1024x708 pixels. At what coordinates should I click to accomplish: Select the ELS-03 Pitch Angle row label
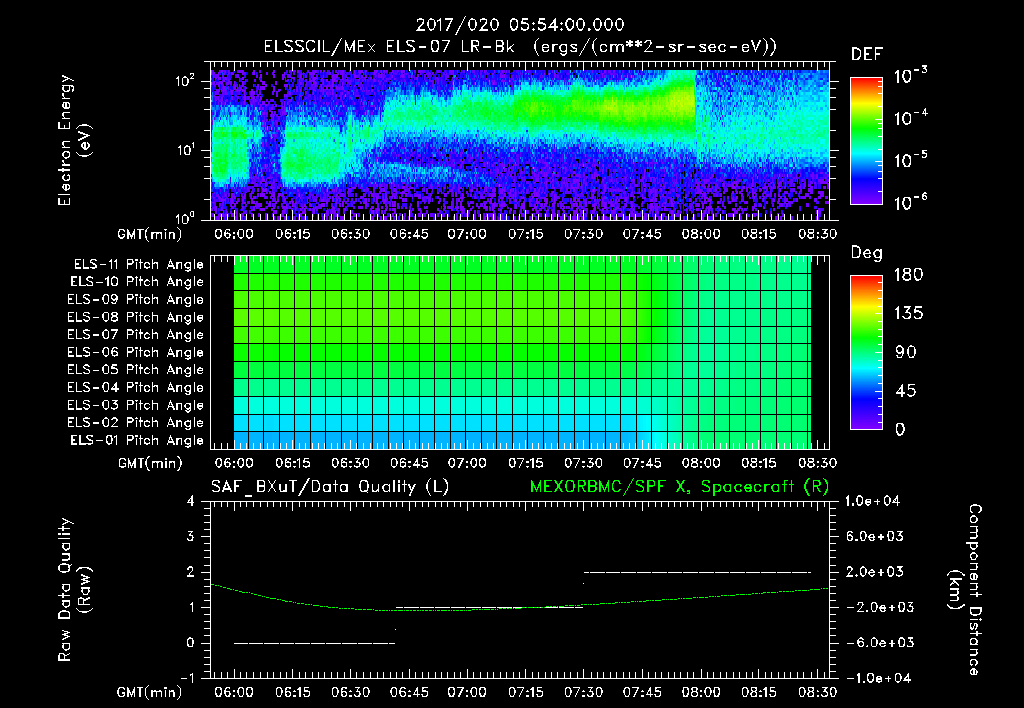135,406
